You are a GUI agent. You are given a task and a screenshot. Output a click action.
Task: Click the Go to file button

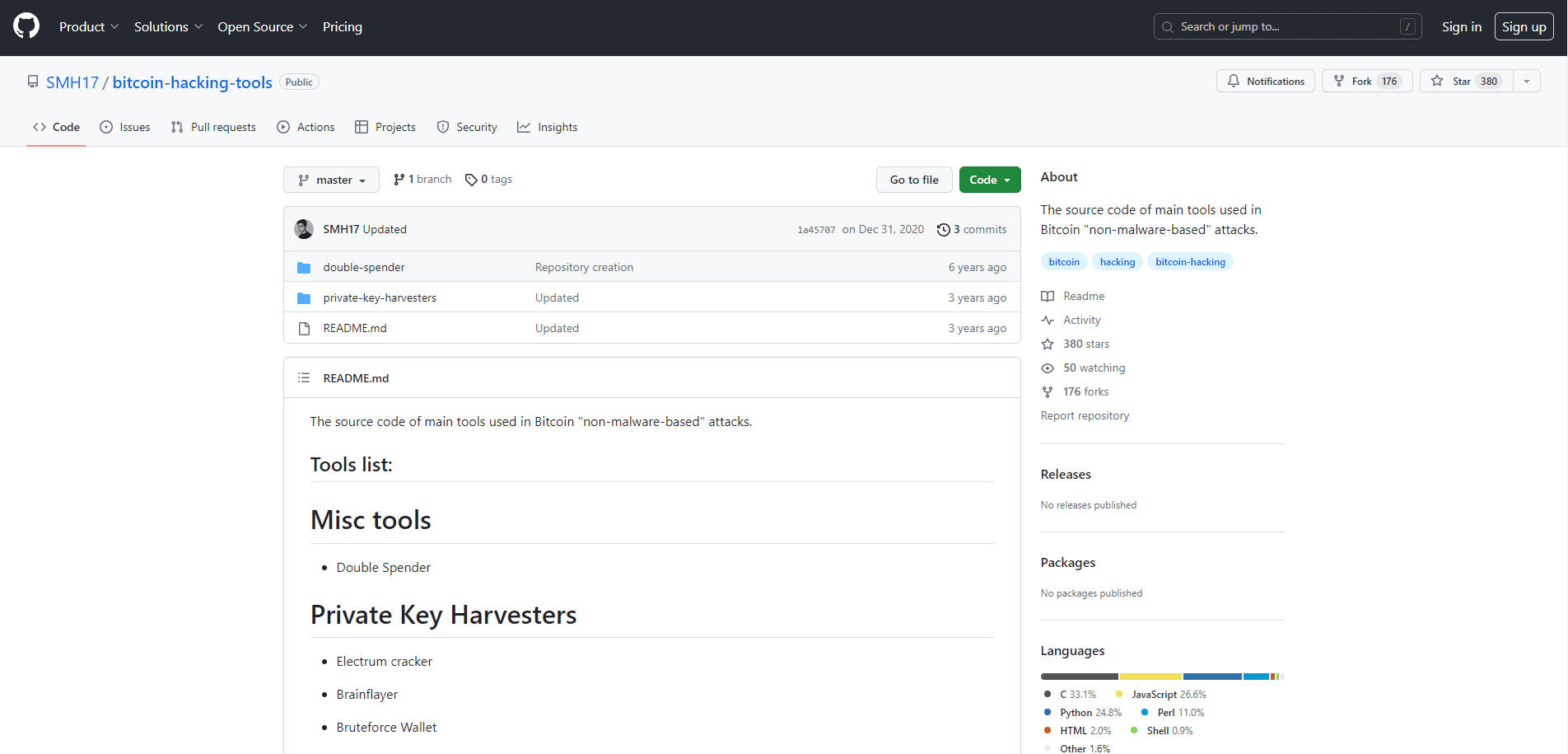913,180
